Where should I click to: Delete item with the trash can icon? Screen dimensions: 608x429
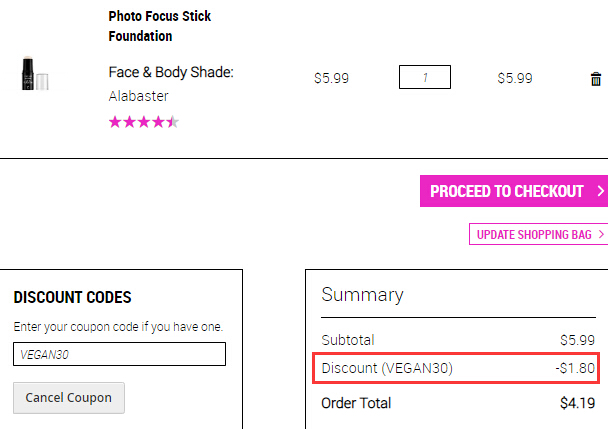coord(596,79)
